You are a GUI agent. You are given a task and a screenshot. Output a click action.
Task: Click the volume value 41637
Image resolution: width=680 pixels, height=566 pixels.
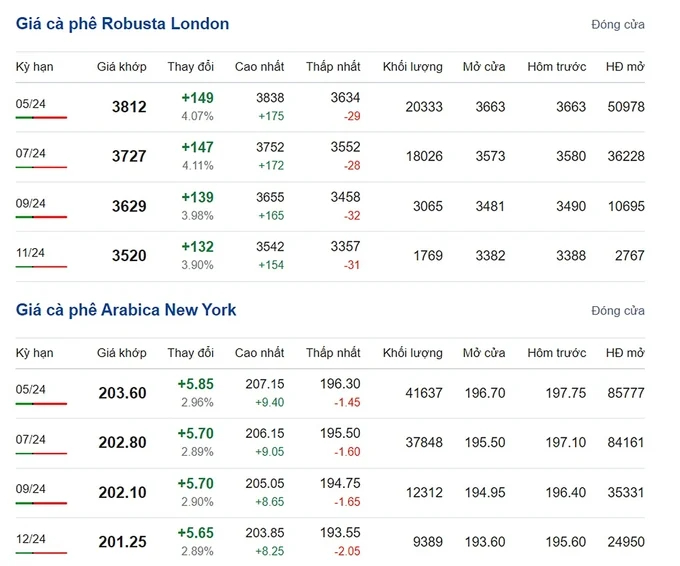point(424,393)
